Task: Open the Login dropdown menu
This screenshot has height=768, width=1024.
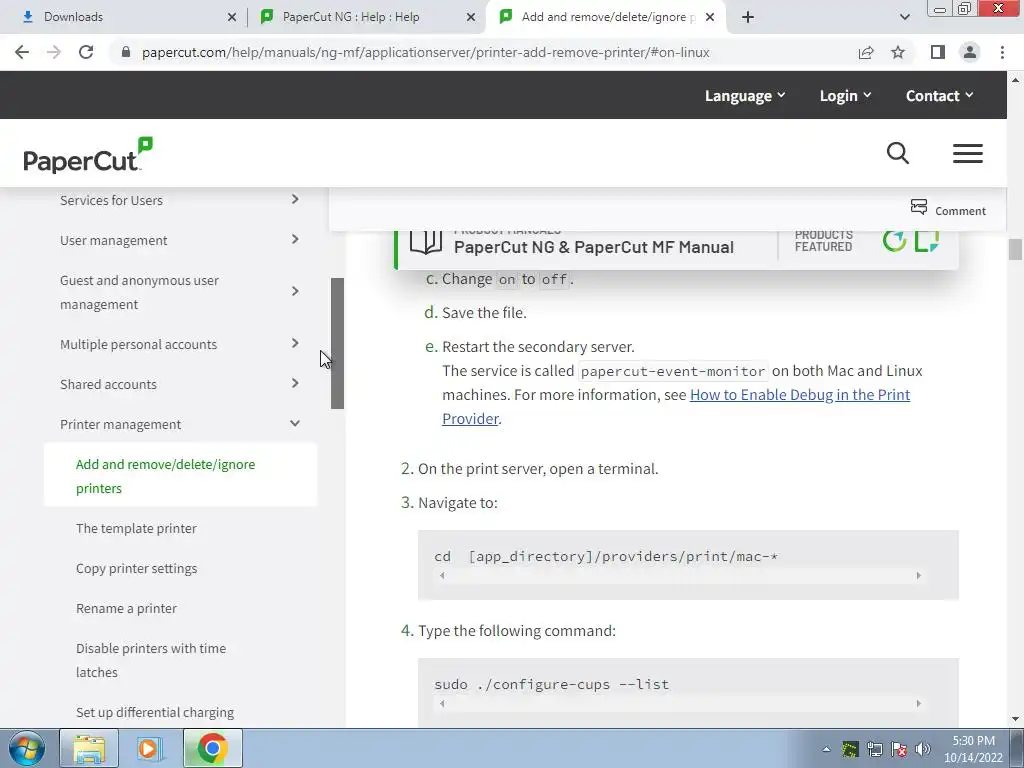Action: point(845,95)
